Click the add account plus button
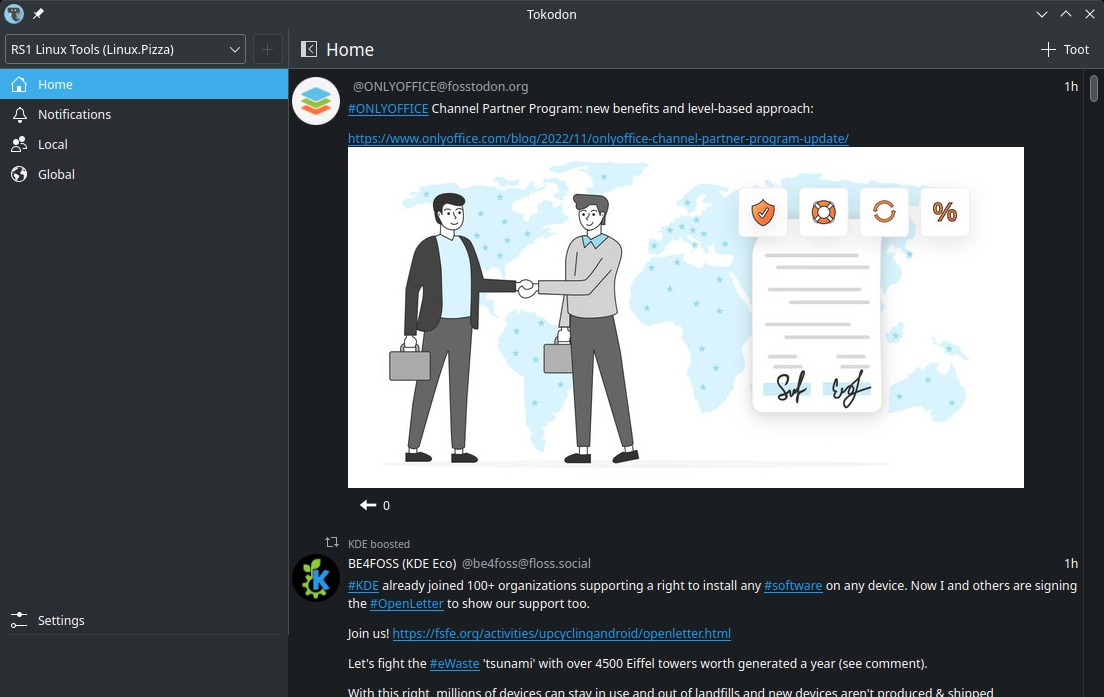1104x697 pixels. pyautogui.click(x=268, y=49)
